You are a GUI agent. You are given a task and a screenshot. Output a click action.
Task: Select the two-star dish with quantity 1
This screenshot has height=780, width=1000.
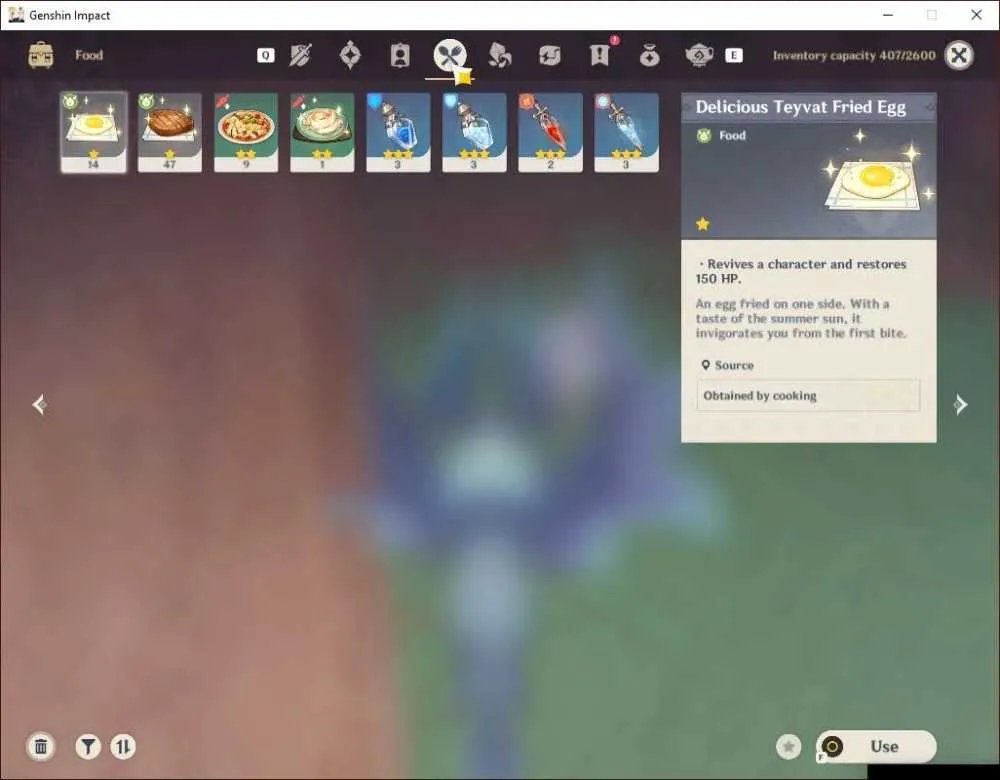tap(322, 132)
